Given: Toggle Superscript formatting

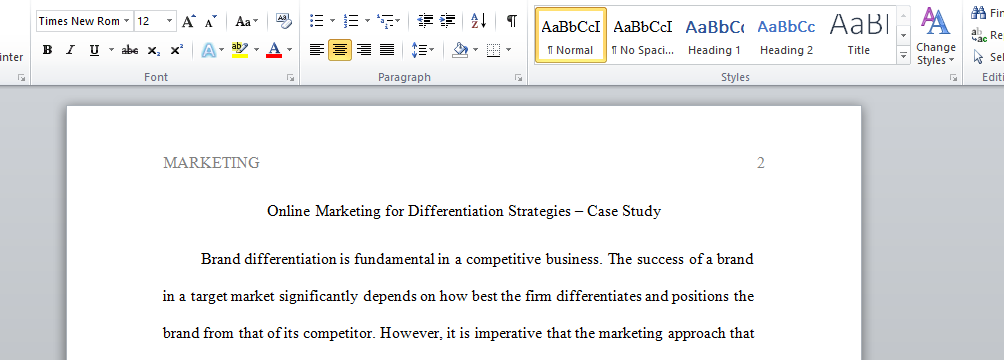Looking at the screenshot, I should click(177, 50).
